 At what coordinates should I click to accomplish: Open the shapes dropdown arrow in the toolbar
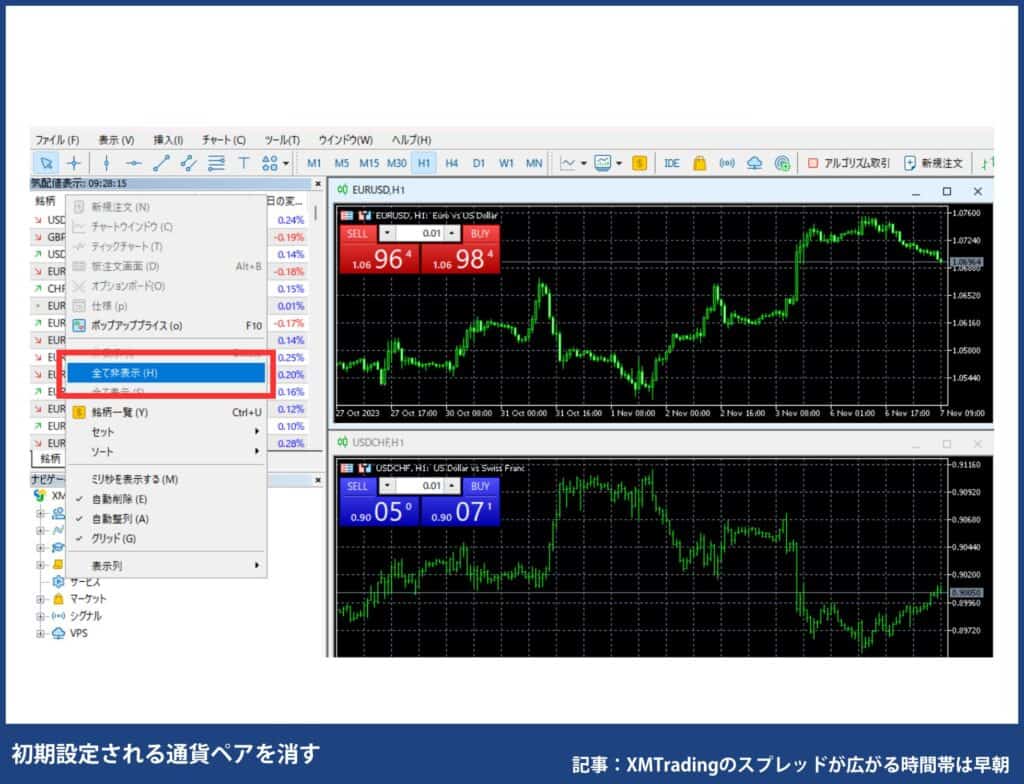point(287,163)
